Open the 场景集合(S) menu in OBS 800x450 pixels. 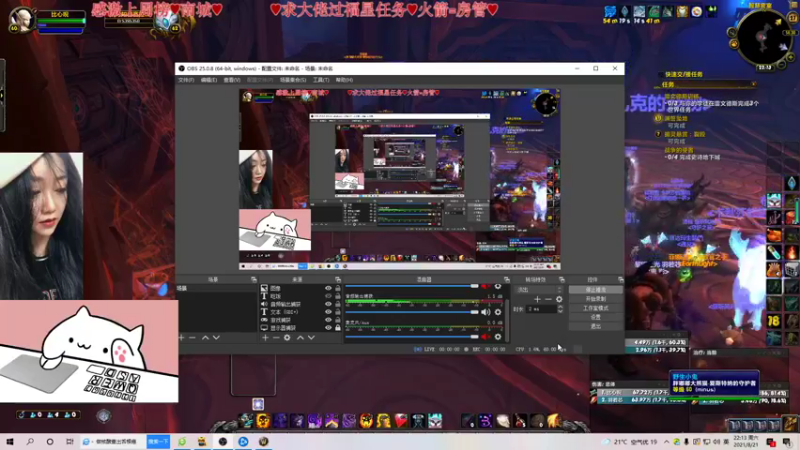[x=293, y=80]
